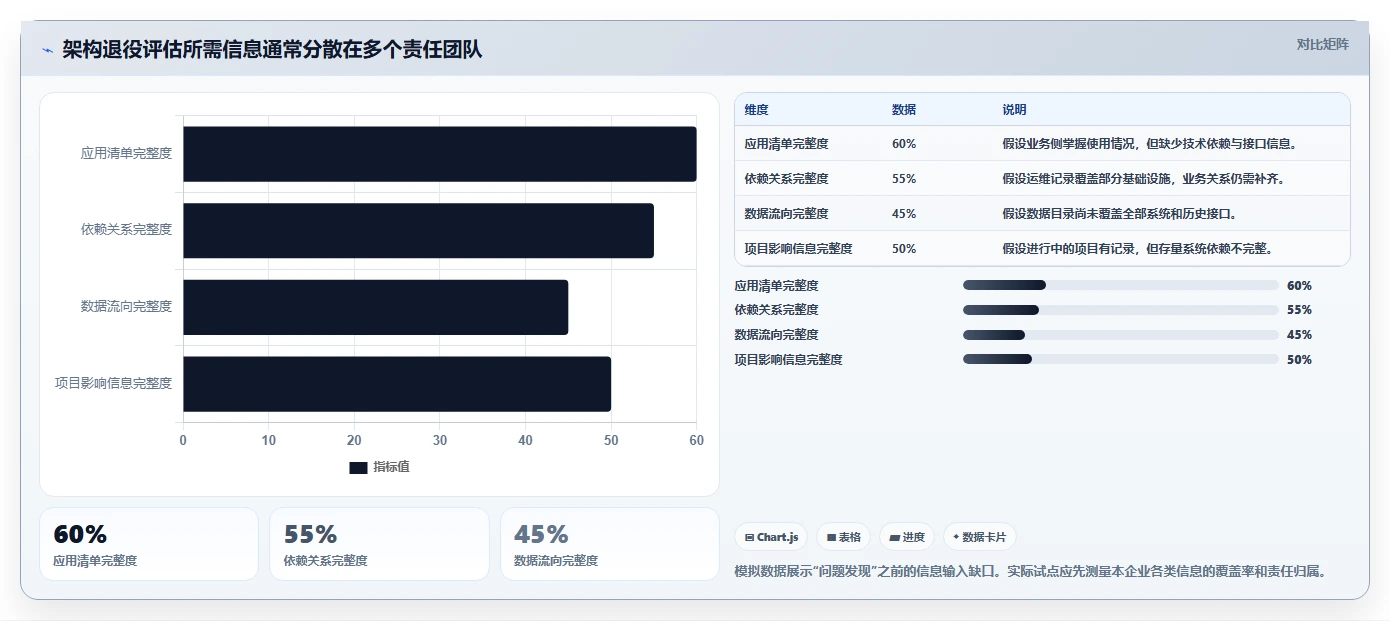Click the 55% value in the table
The width and height of the screenshot is (1390, 621).
(904, 179)
